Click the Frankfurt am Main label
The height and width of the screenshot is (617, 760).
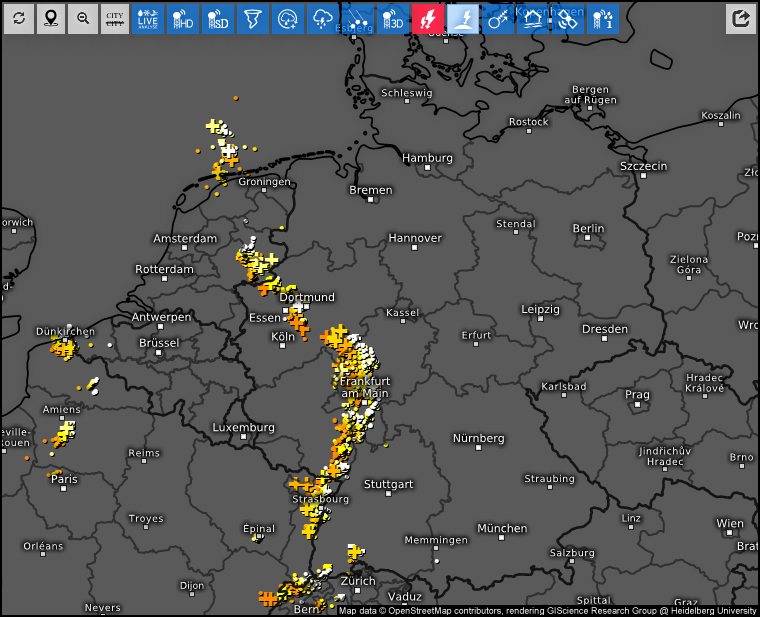[365, 387]
